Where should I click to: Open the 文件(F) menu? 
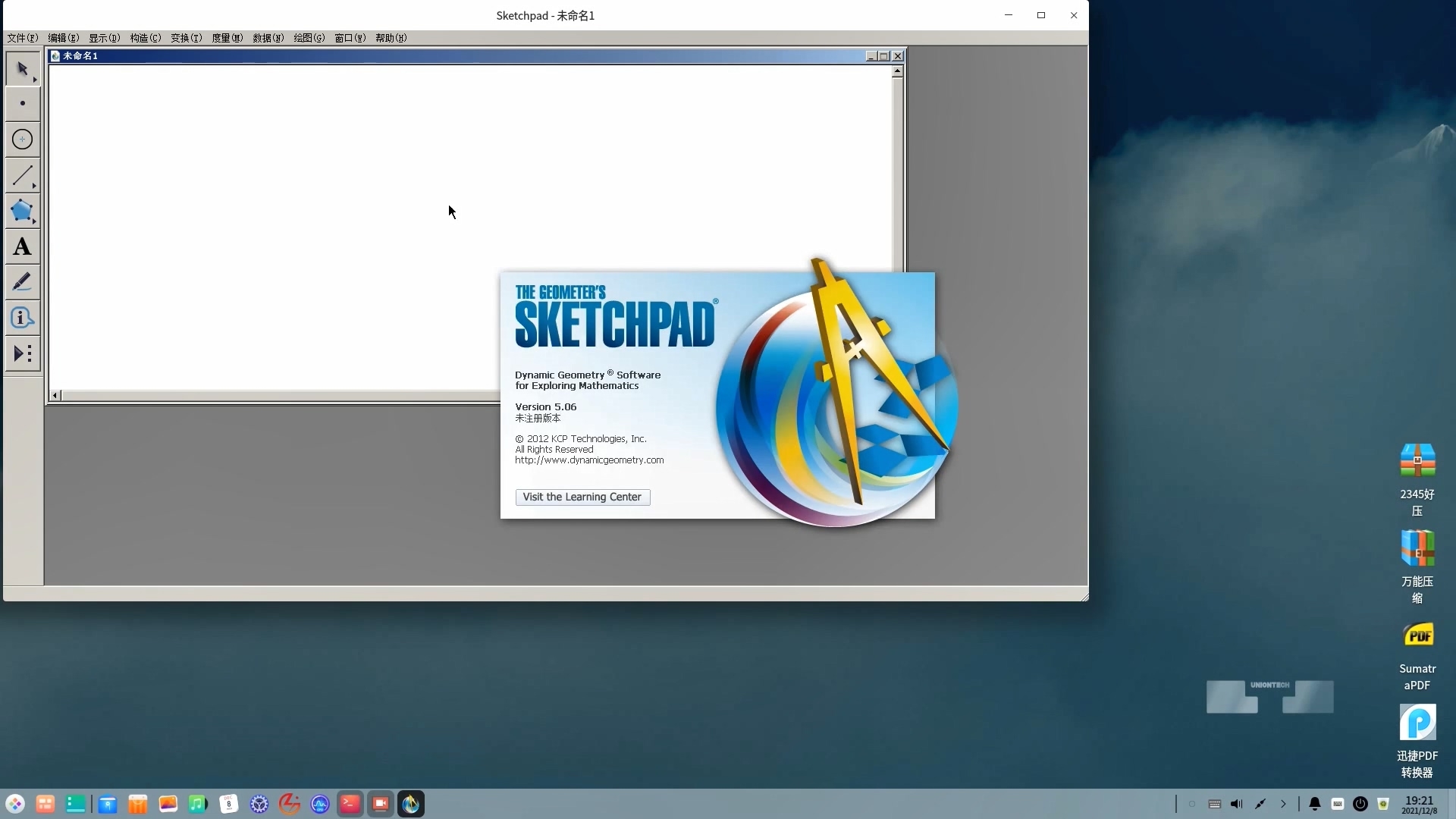[23, 38]
